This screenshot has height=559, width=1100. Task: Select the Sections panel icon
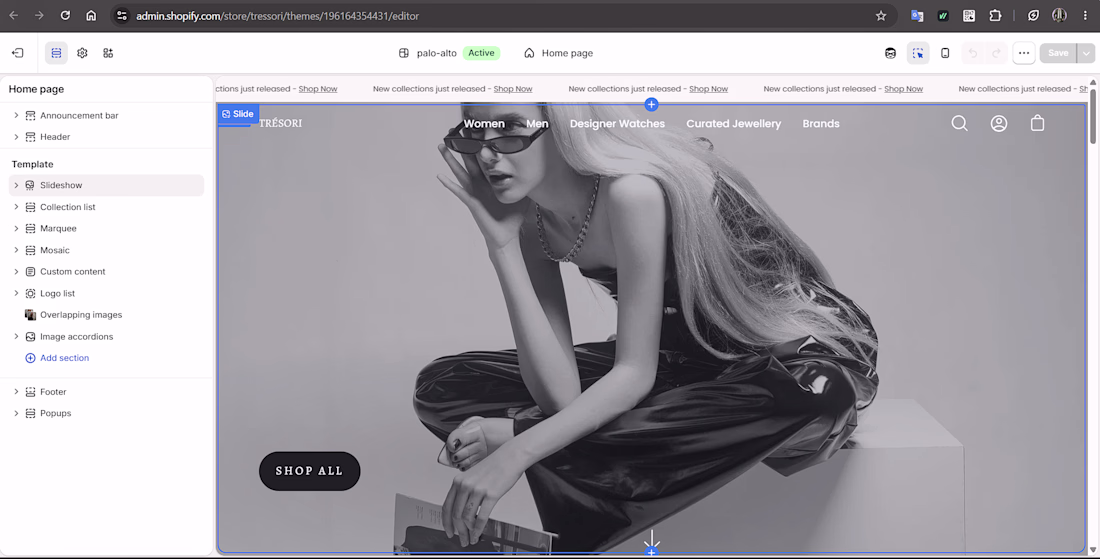click(56, 53)
